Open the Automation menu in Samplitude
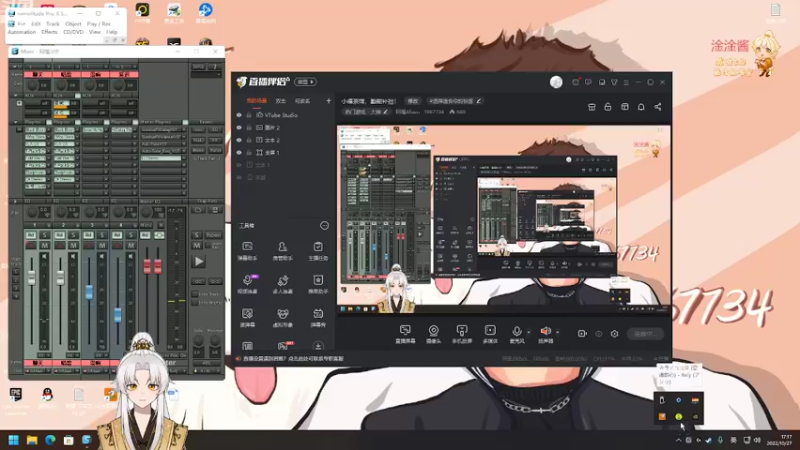 click(22, 32)
